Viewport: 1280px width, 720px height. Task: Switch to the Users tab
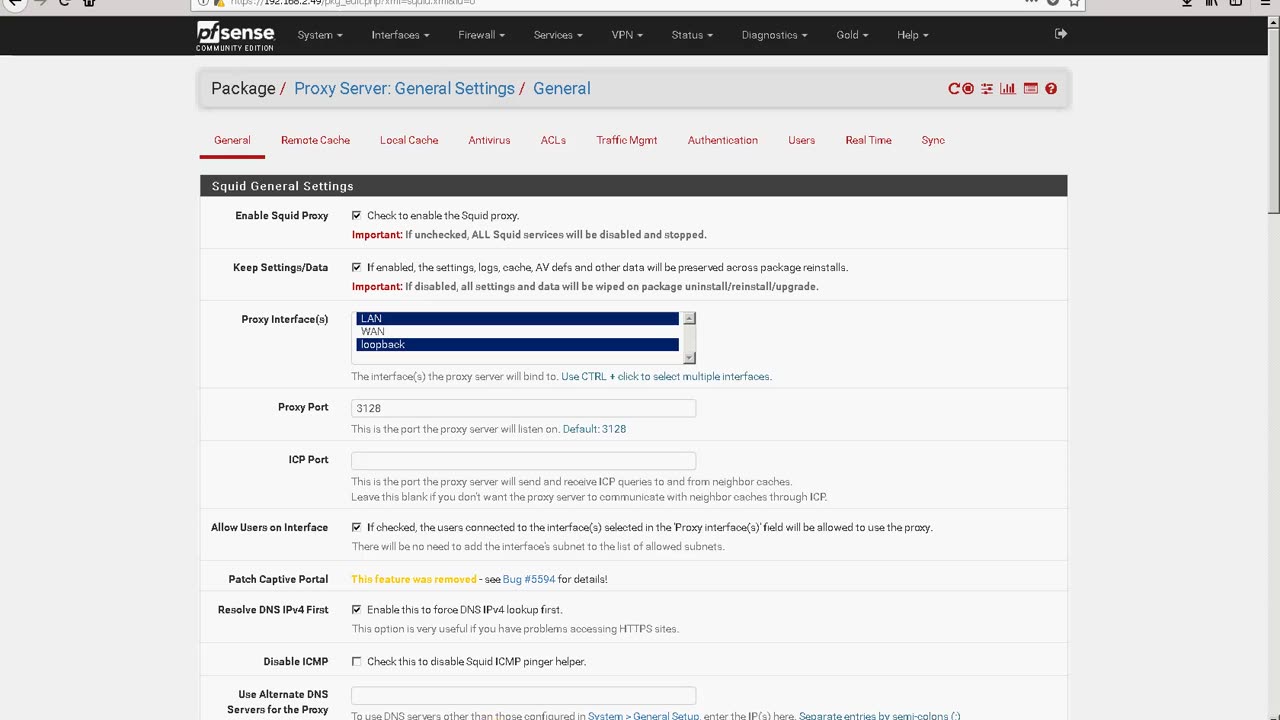(801, 140)
